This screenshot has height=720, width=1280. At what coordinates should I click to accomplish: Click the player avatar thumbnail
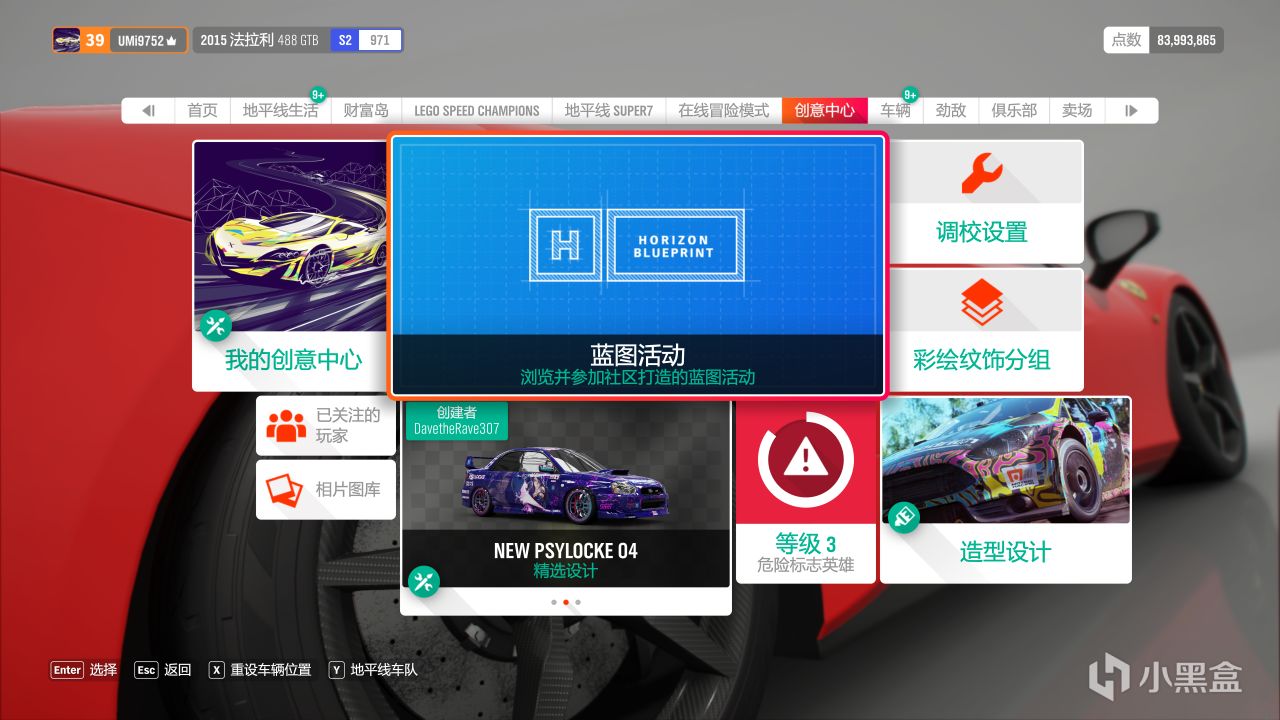[67, 40]
